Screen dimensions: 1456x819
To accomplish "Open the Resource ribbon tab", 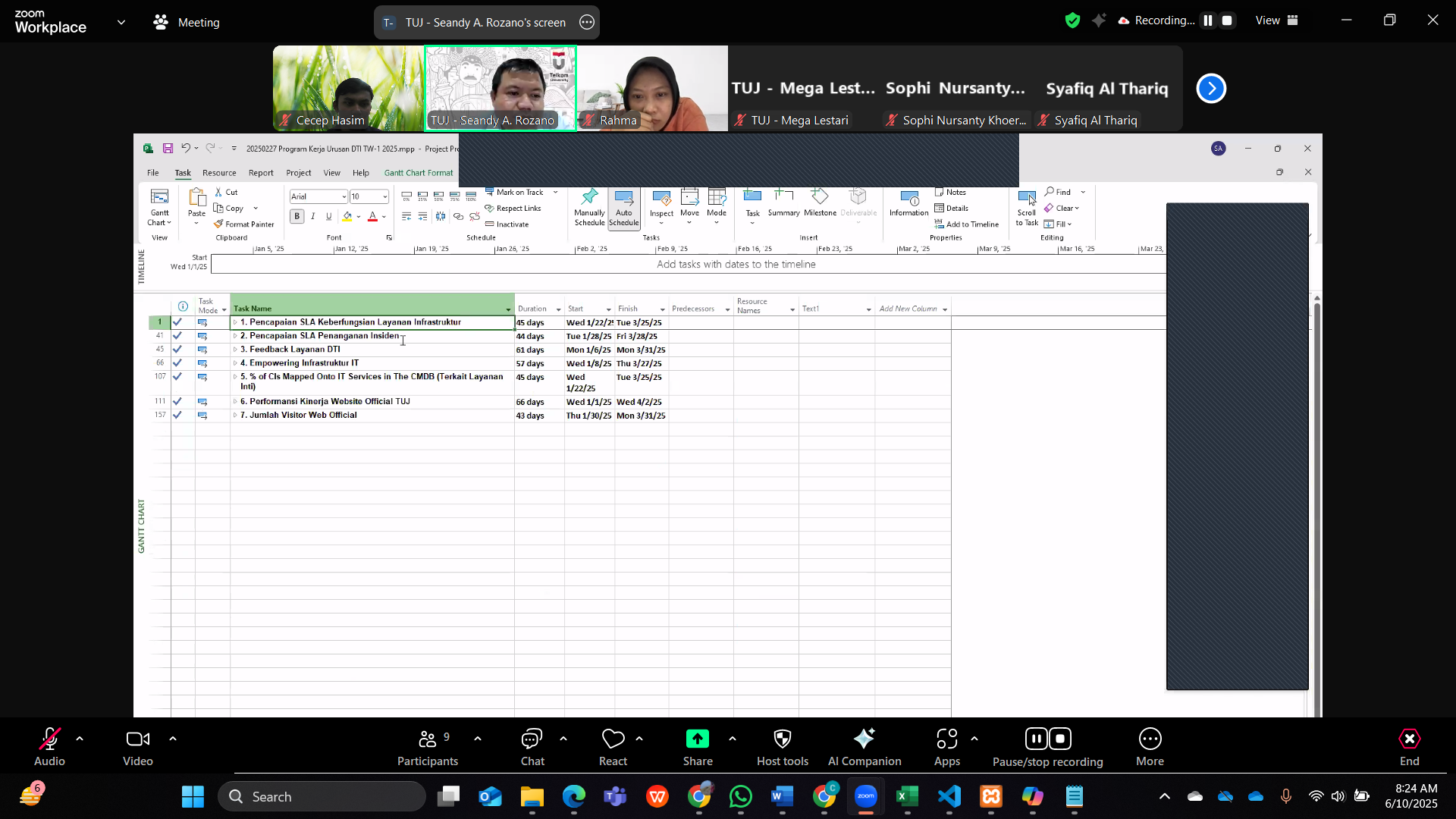I will tap(219, 173).
